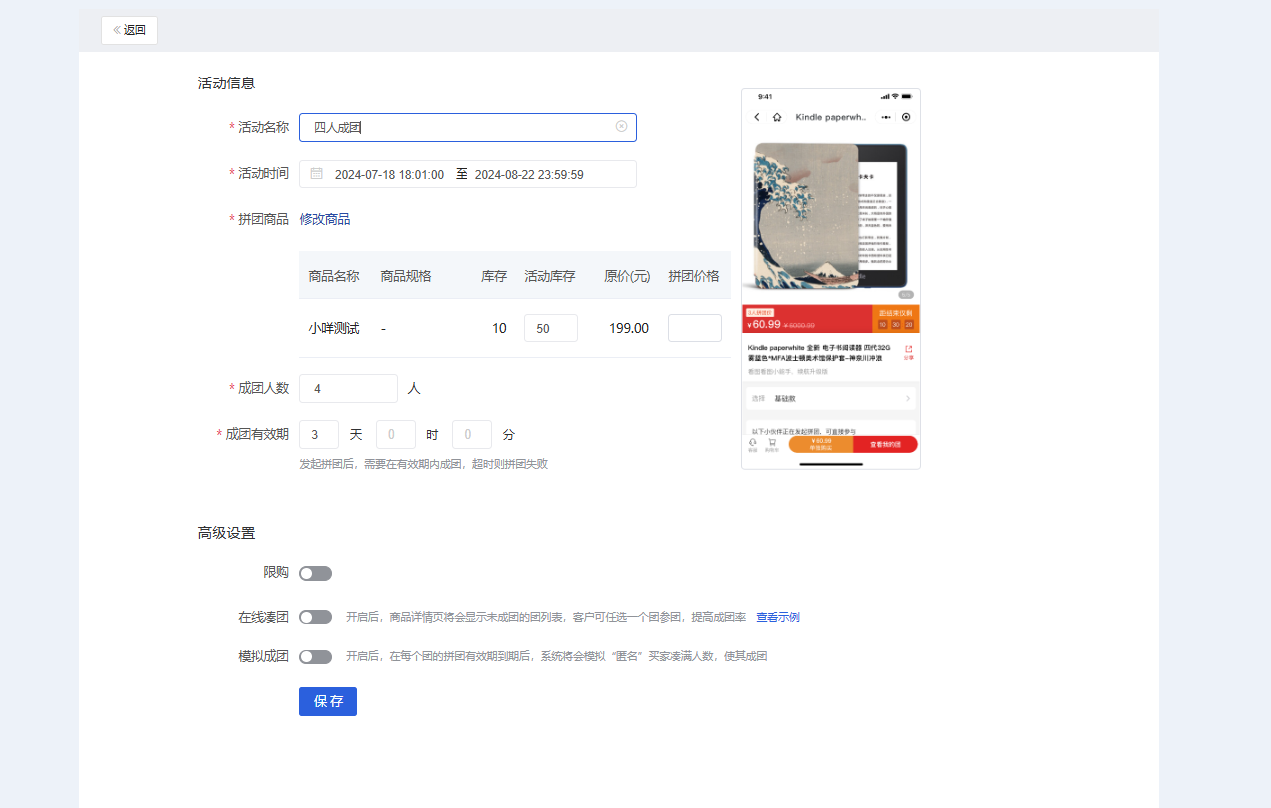Click the three-dots menu in phone preview
Viewport: 1271px width, 808px height.
click(886, 117)
